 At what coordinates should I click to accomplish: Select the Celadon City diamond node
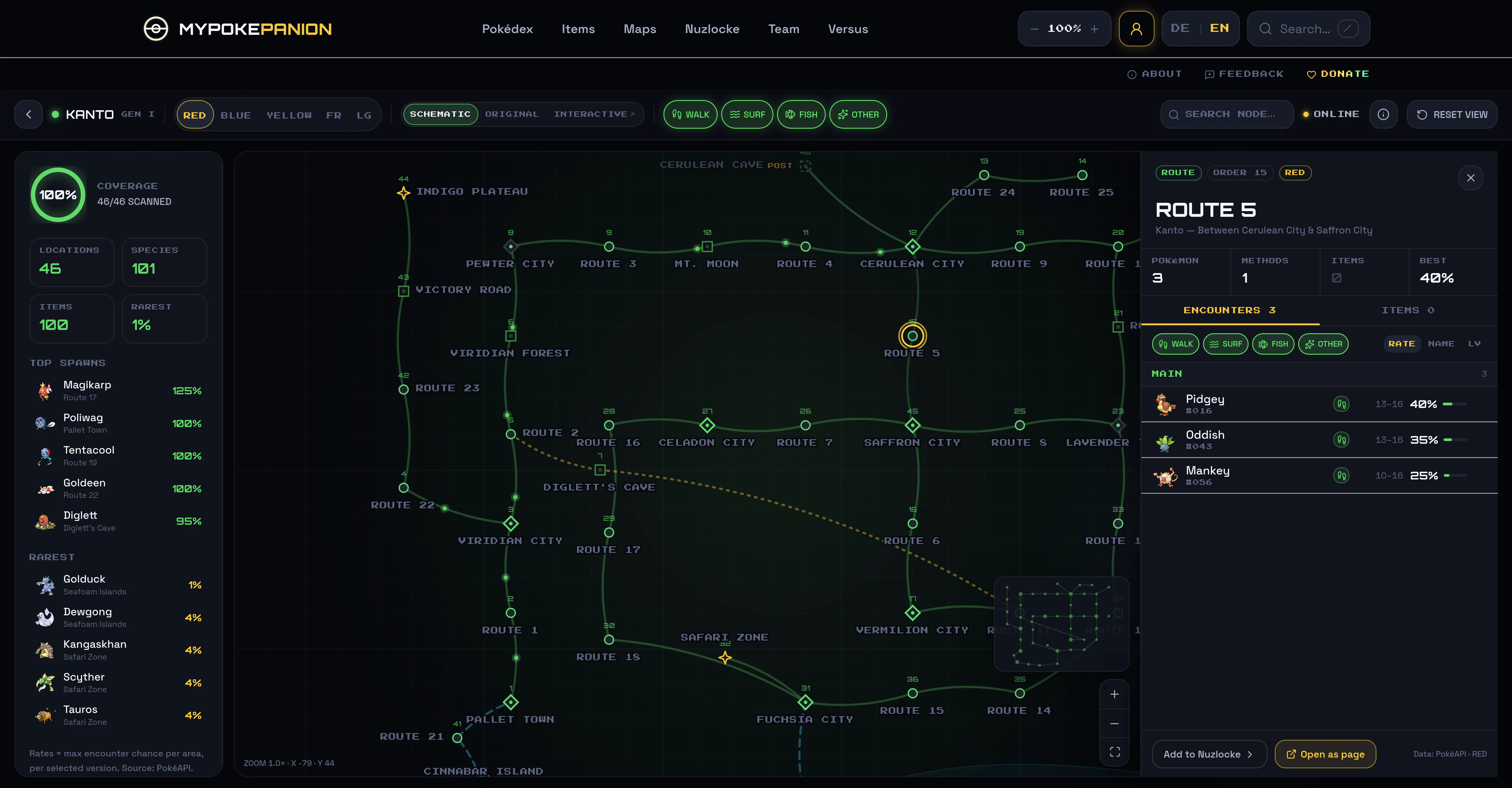click(707, 425)
